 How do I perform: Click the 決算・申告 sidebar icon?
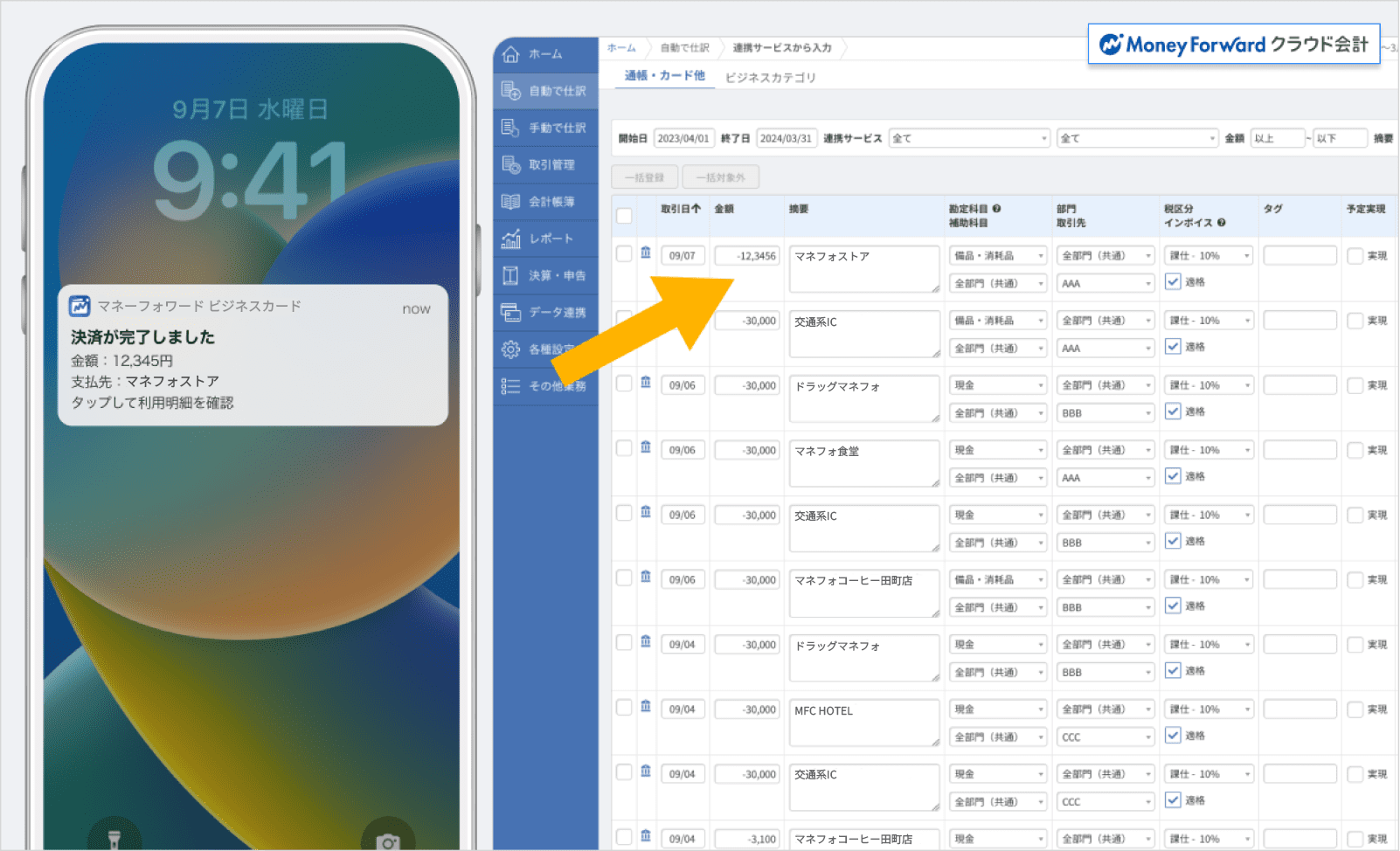coord(511,275)
